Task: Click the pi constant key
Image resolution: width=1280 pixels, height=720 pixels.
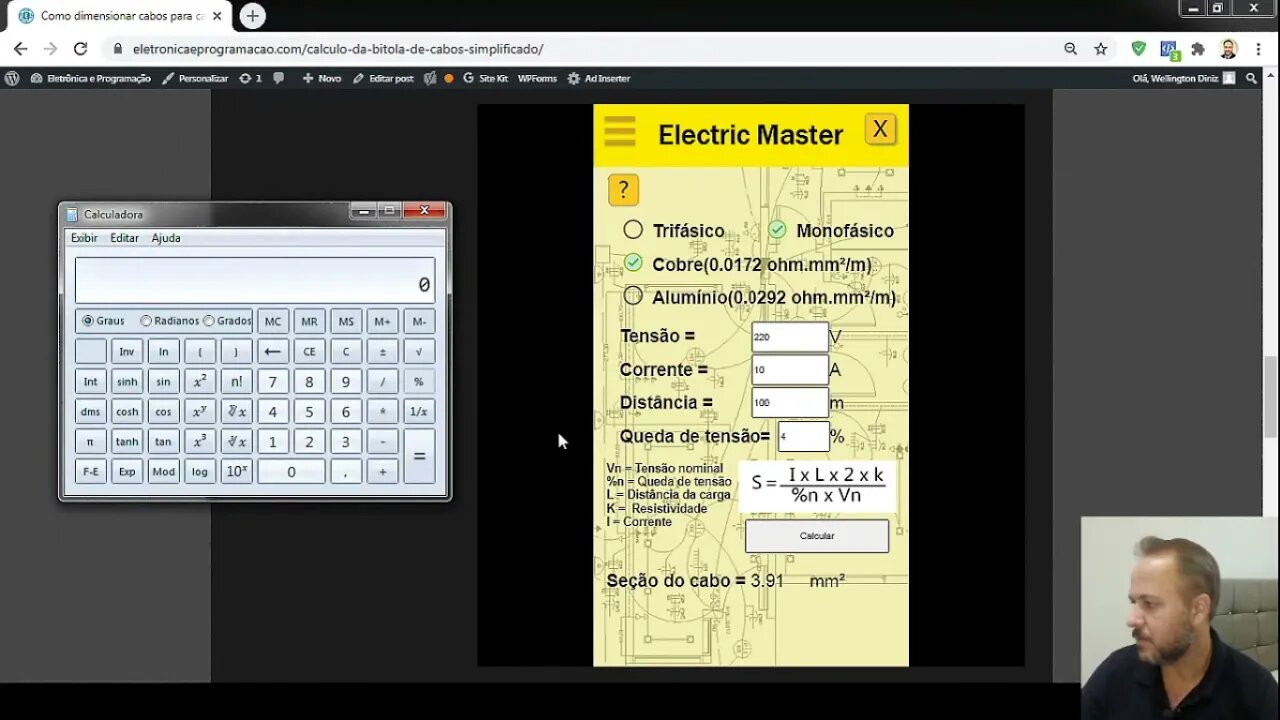Action: [90, 441]
